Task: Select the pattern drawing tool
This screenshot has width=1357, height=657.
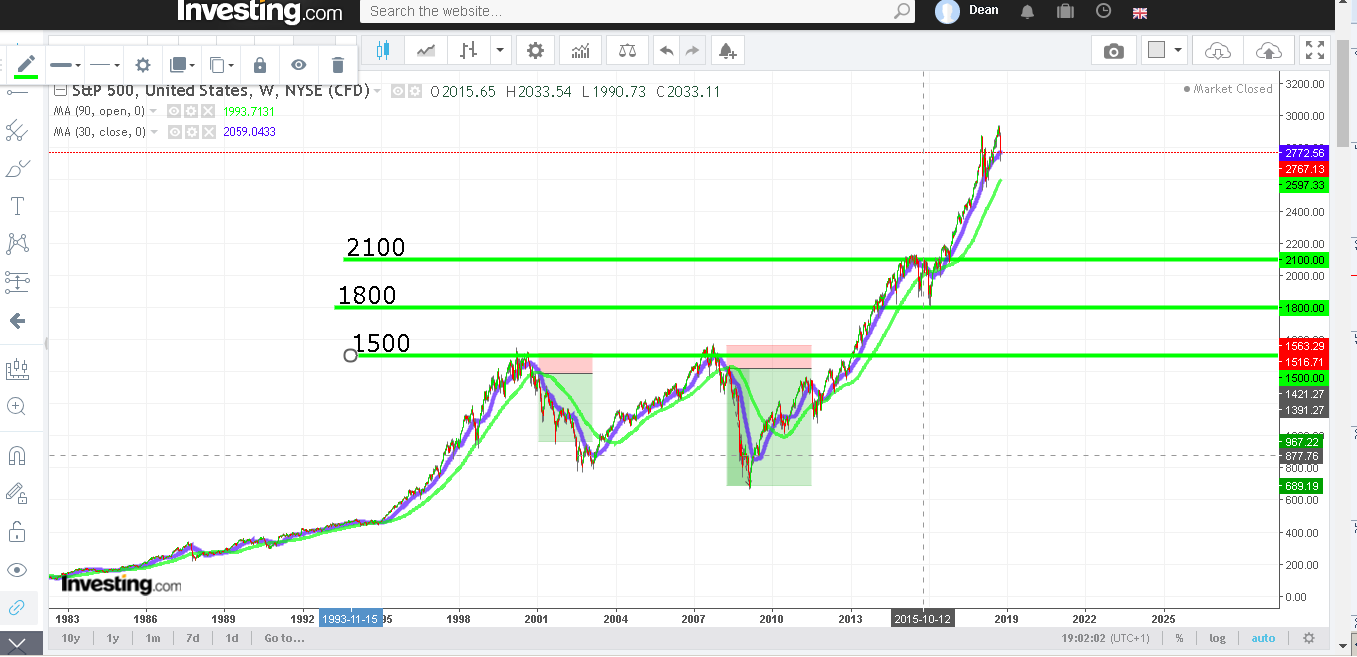Action: [x=17, y=243]
